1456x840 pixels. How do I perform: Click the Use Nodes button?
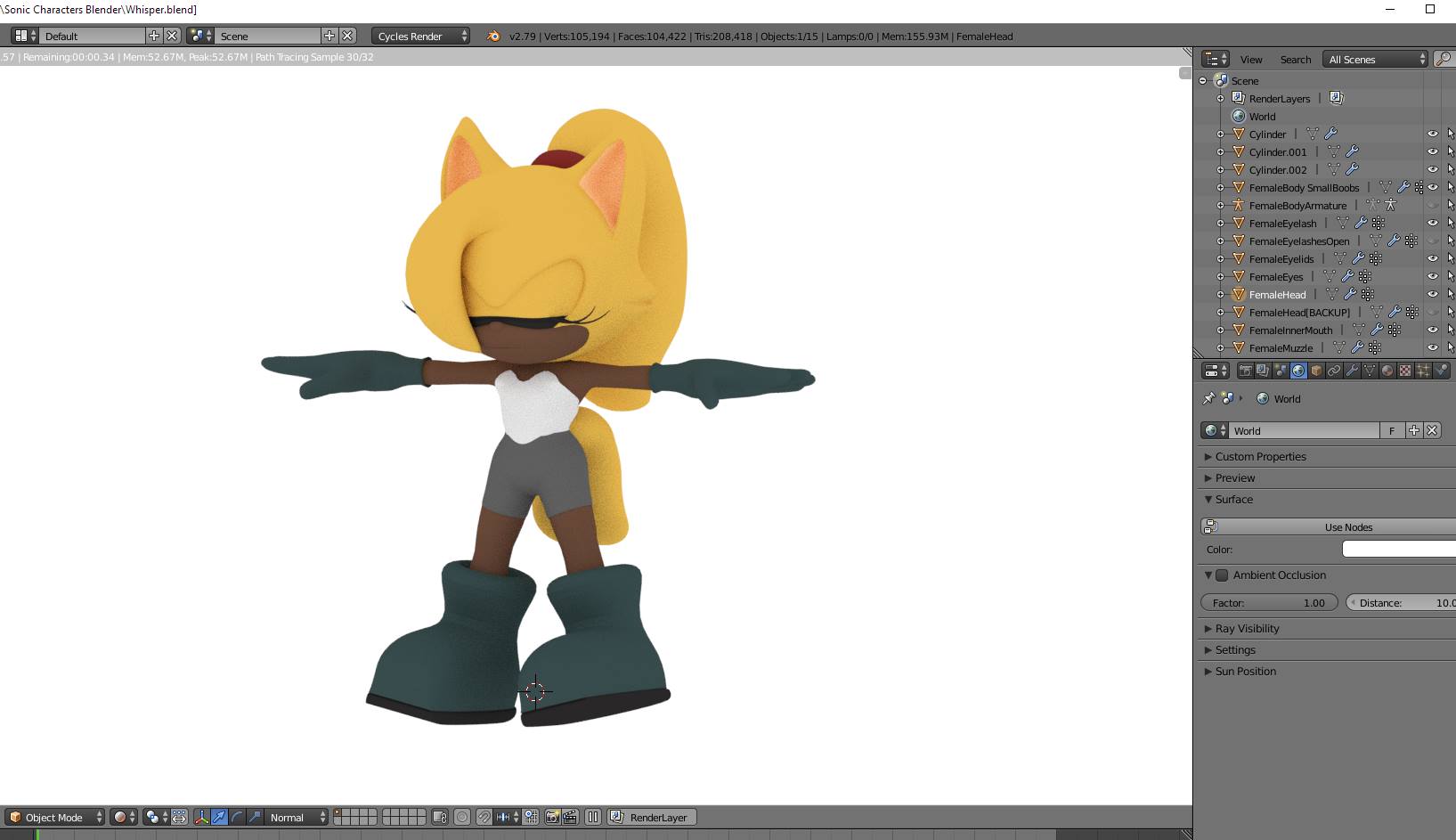point(1347,527)
